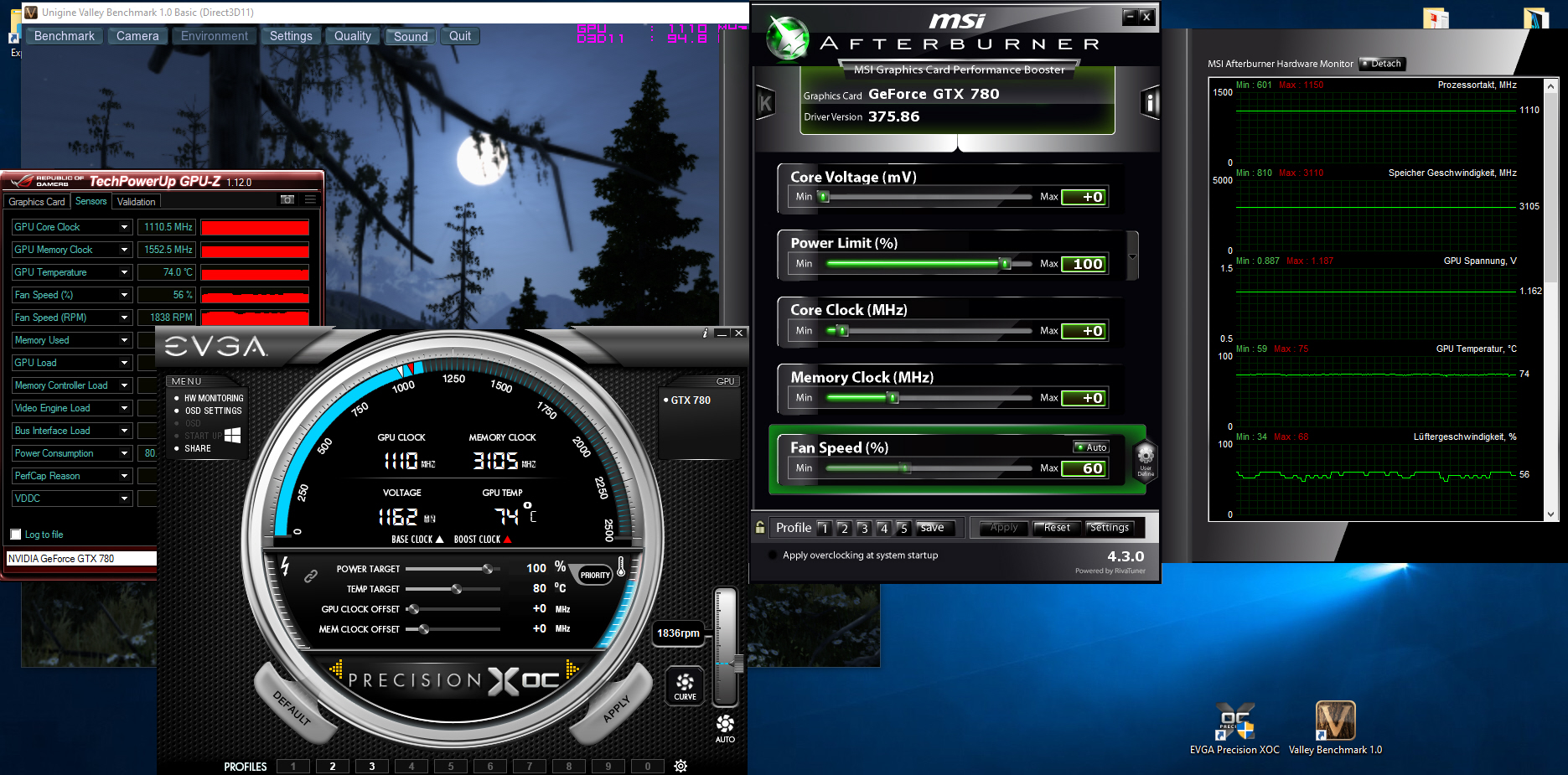Open Afterburner Settings button

tap(1110, 528)
